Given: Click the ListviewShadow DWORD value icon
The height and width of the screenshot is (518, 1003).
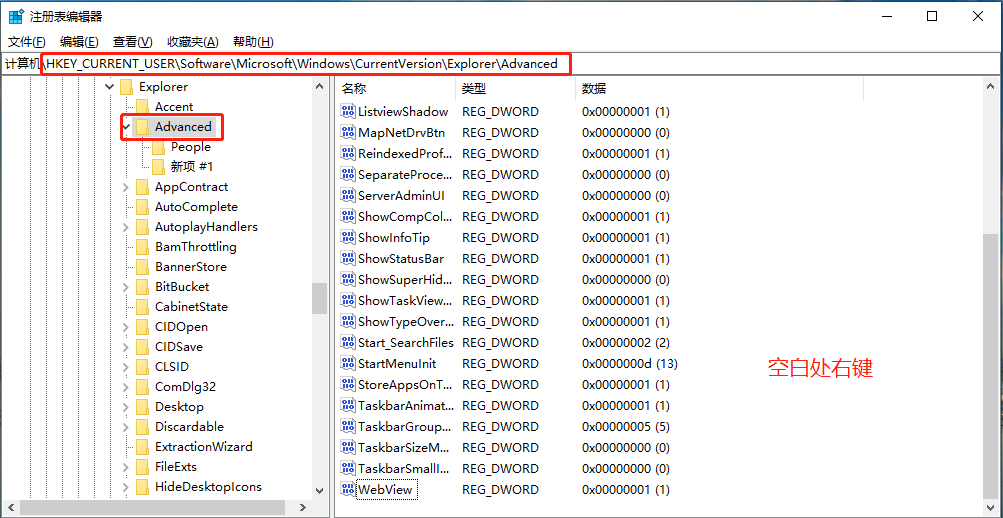Looking at the screenshot, I should (x=347, y=112).
